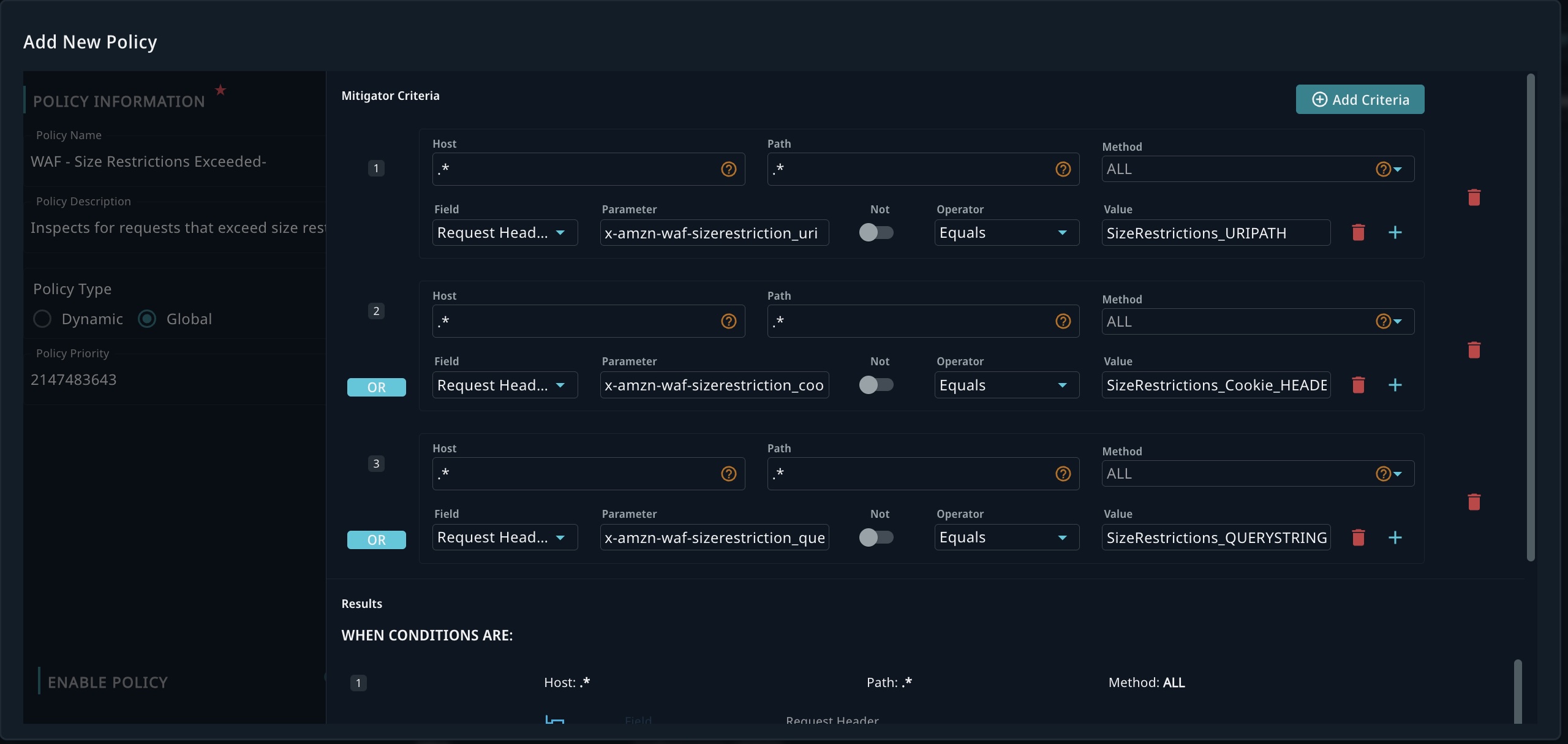This screenshot has width=1568, height=744.
Task: Open the Operator dropdown in criteria 2
Action: [1006, 385]
